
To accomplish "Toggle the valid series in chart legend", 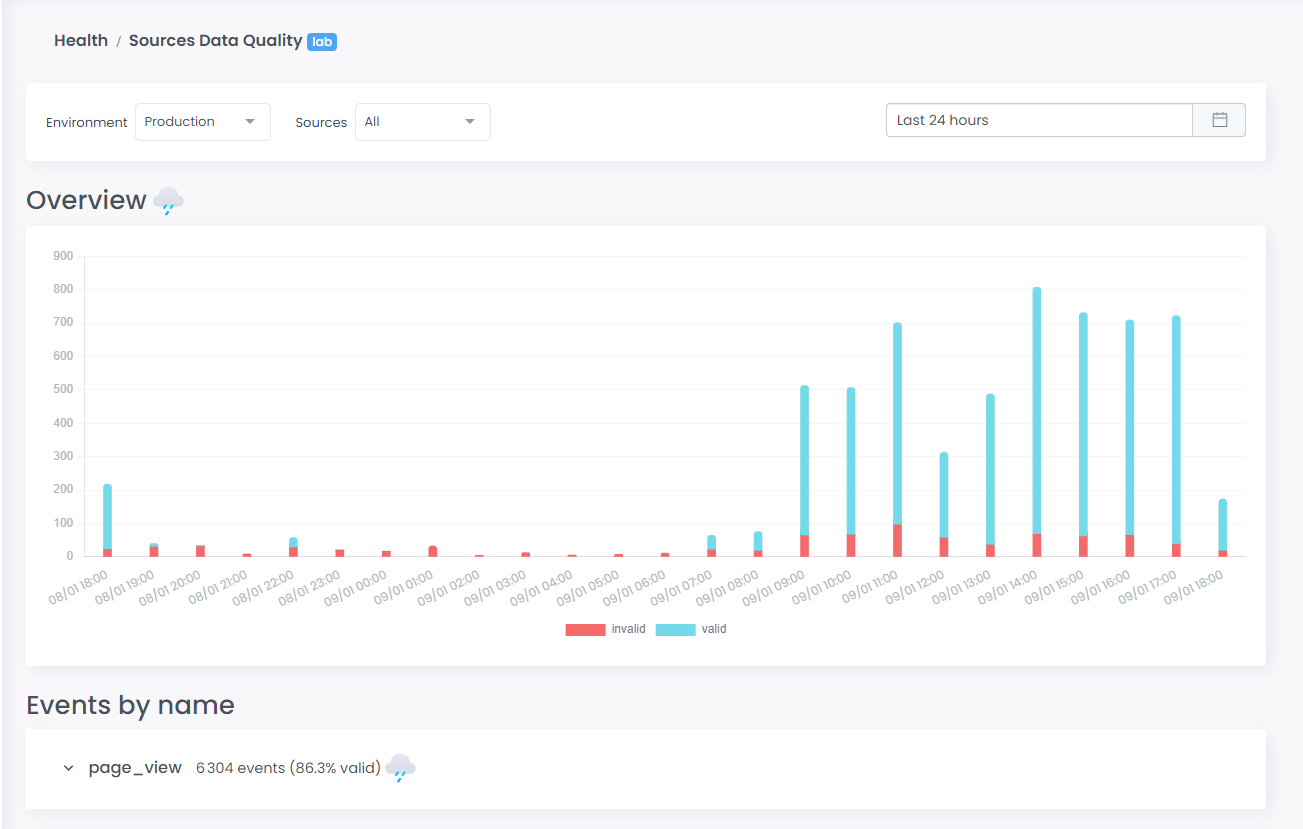I will point(713,629).
